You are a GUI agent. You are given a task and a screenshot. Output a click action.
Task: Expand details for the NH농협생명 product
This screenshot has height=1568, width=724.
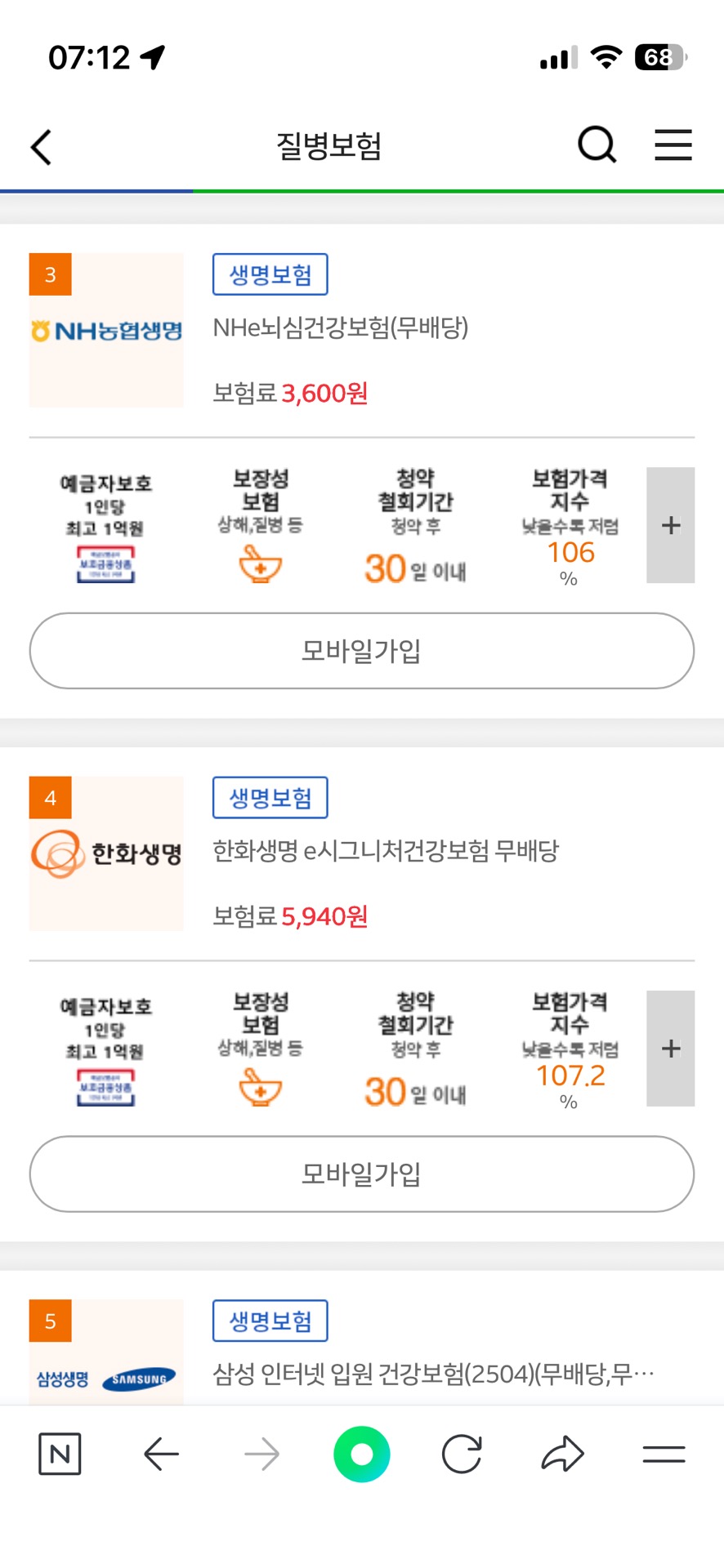(670, 525)
